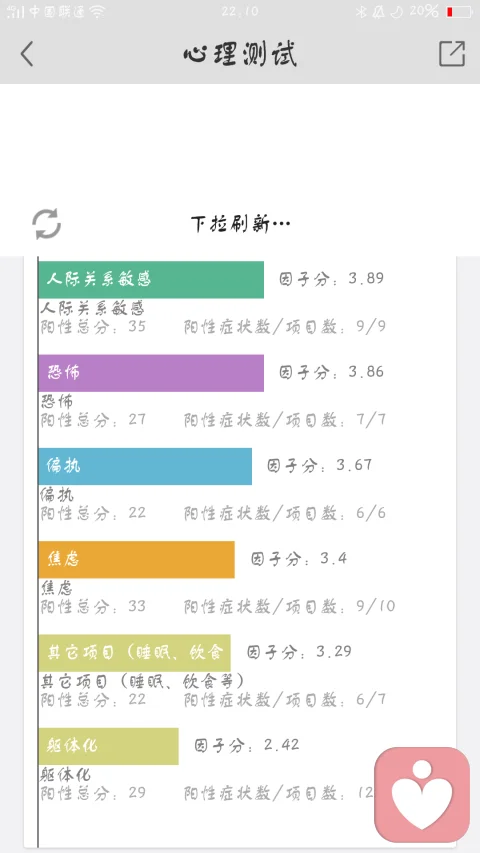480x853 pixels.
Task: Tap the 因子分：3.89 score label
Action: [332, 279]
